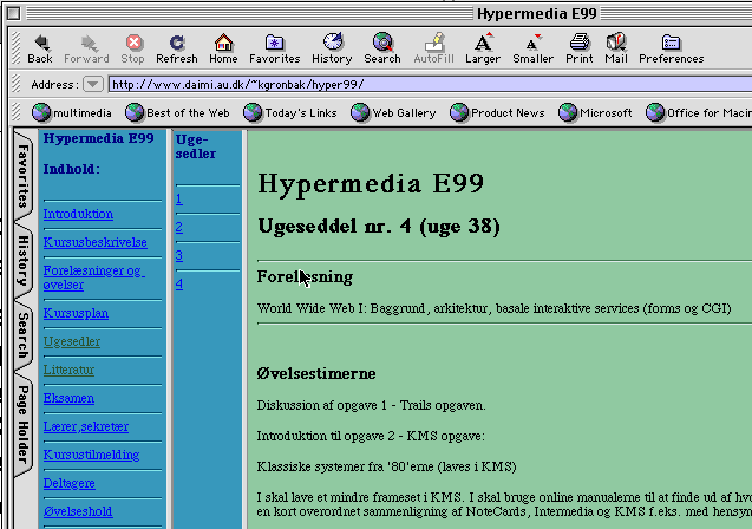The width and height of the screenshot is (752, 529).
Task: Open Microsoft bookmark in favorites bar
Action: [x=595, y=113]
